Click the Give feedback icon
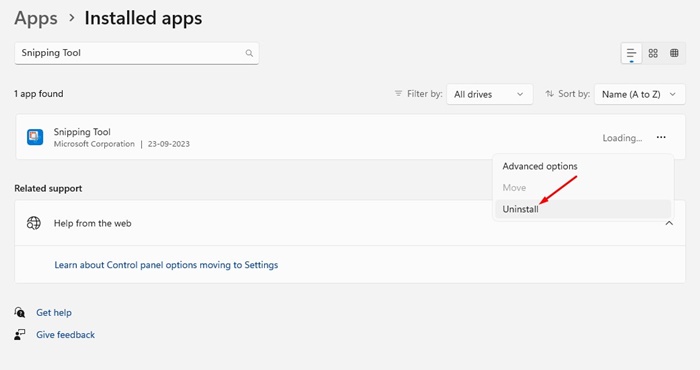The width and height of the screenshot is (700, 370). click(20, 334)
